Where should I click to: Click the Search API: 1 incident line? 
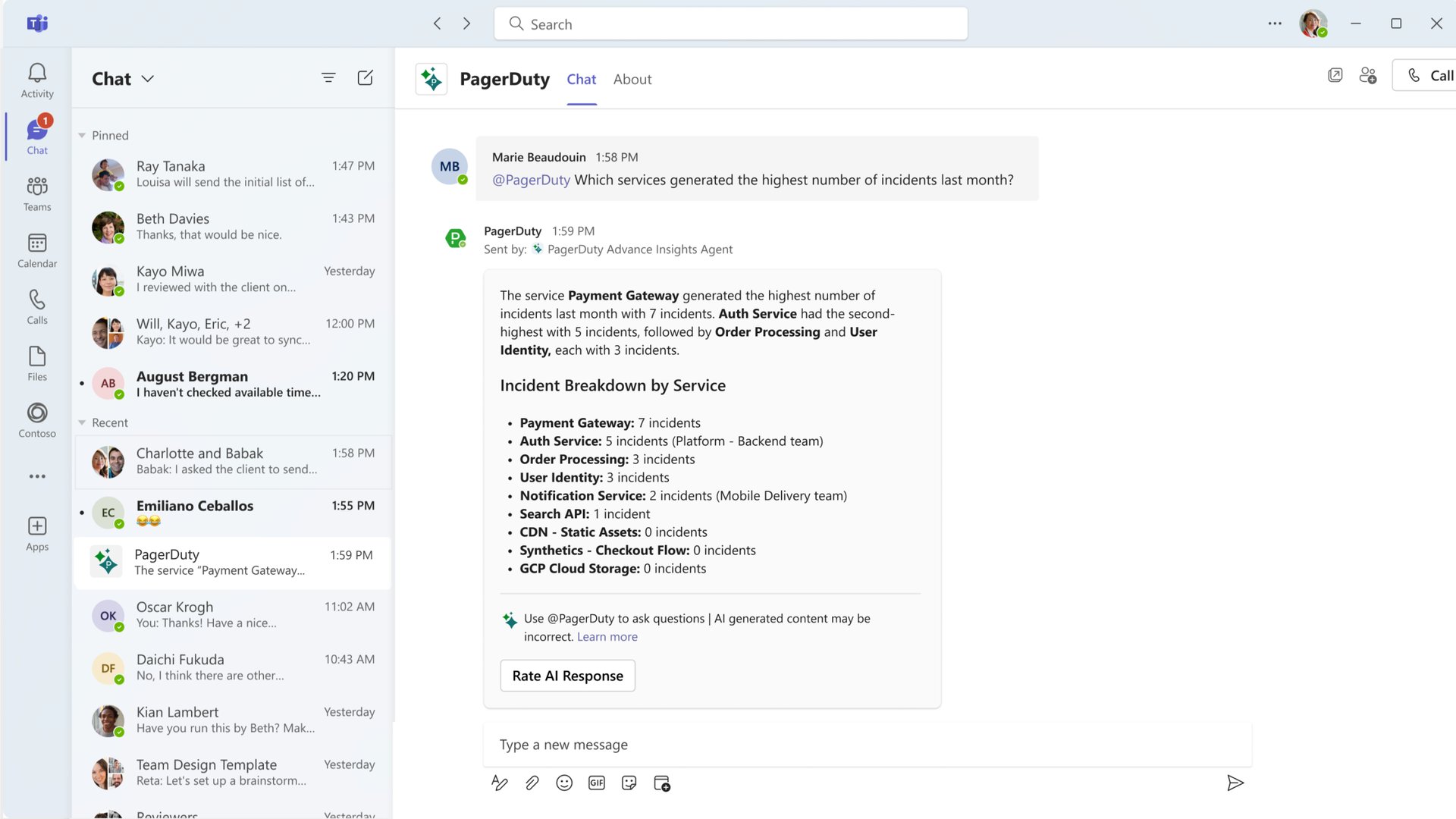[585, 514]
